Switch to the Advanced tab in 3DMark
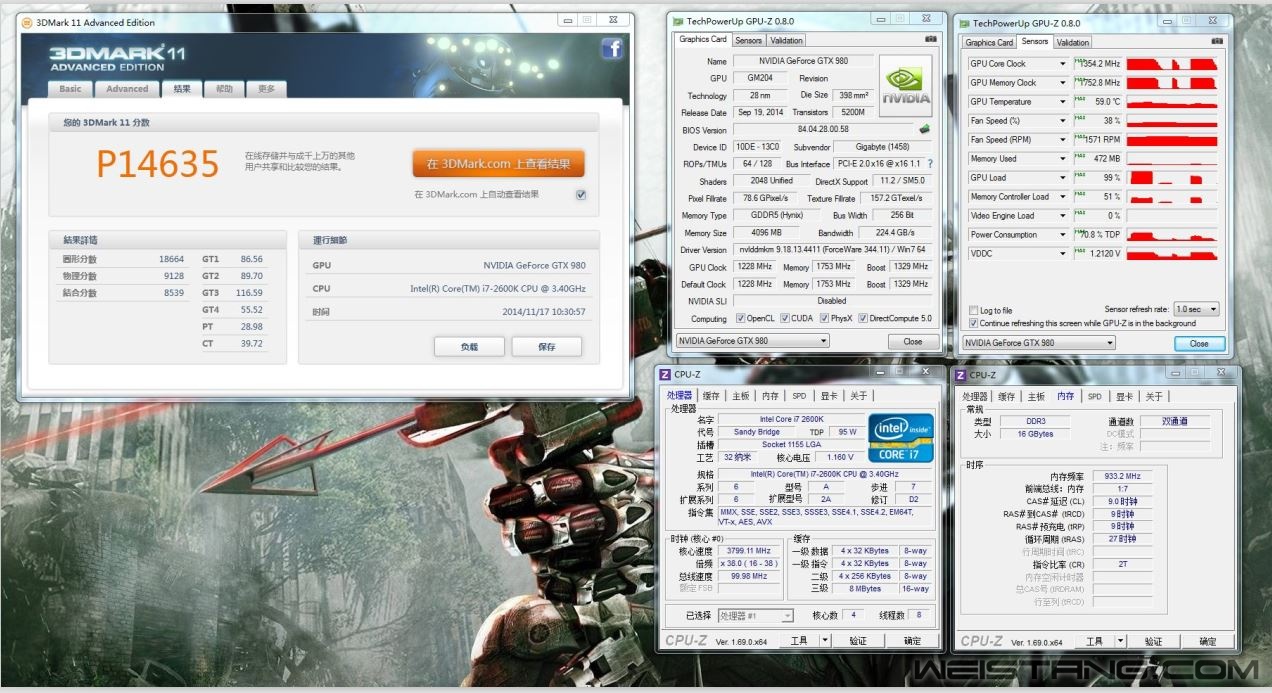The width and height of the screenshot is (1272, 693). pyautogui.click(x=127, y=89)
